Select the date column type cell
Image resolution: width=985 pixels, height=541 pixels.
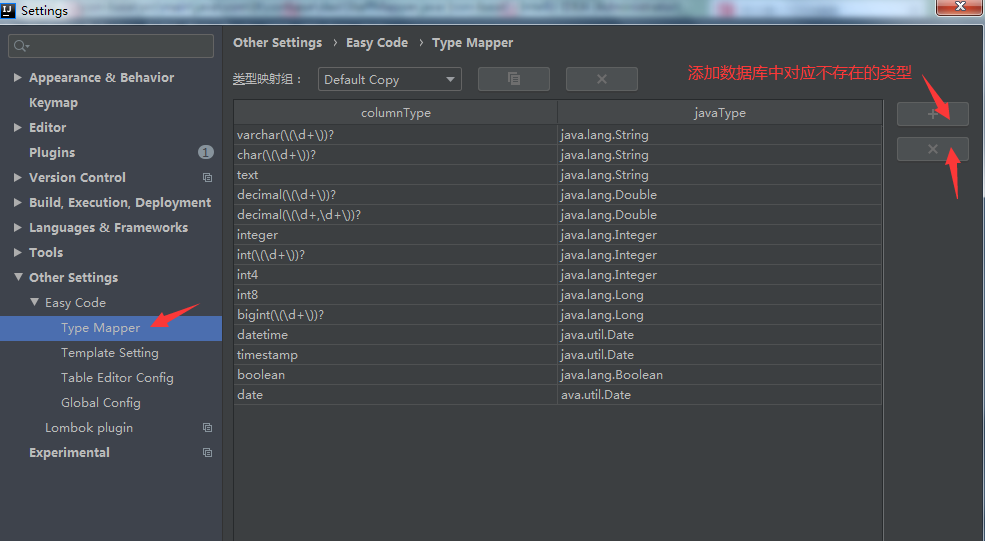[396, 395]
